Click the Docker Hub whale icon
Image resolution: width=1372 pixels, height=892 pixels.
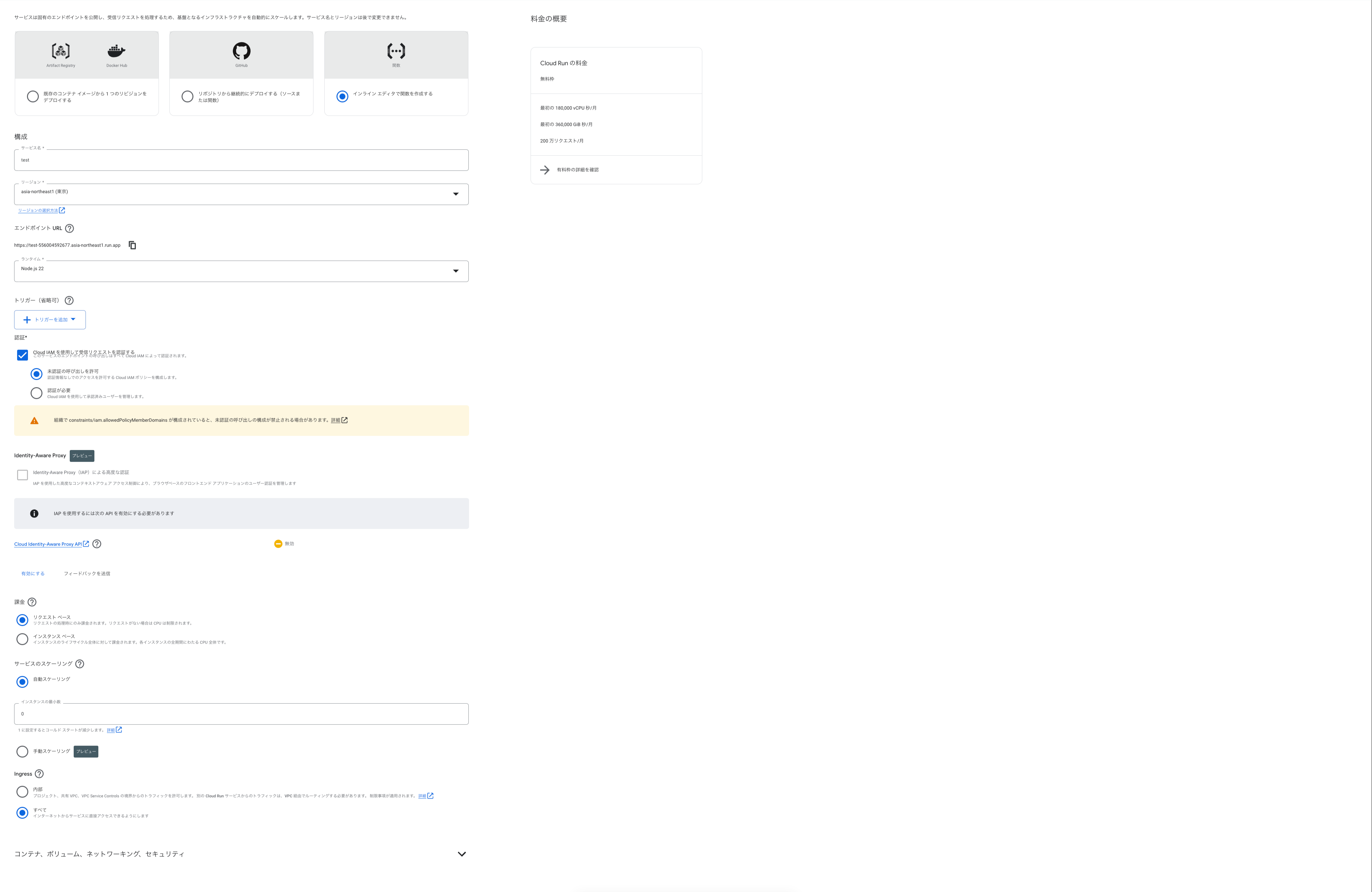coord(116,51)
